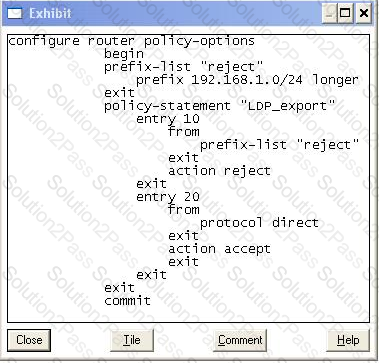Close the Exhibit window with X
The width and height of the screenshot is (379, 363).
point(363,13)
